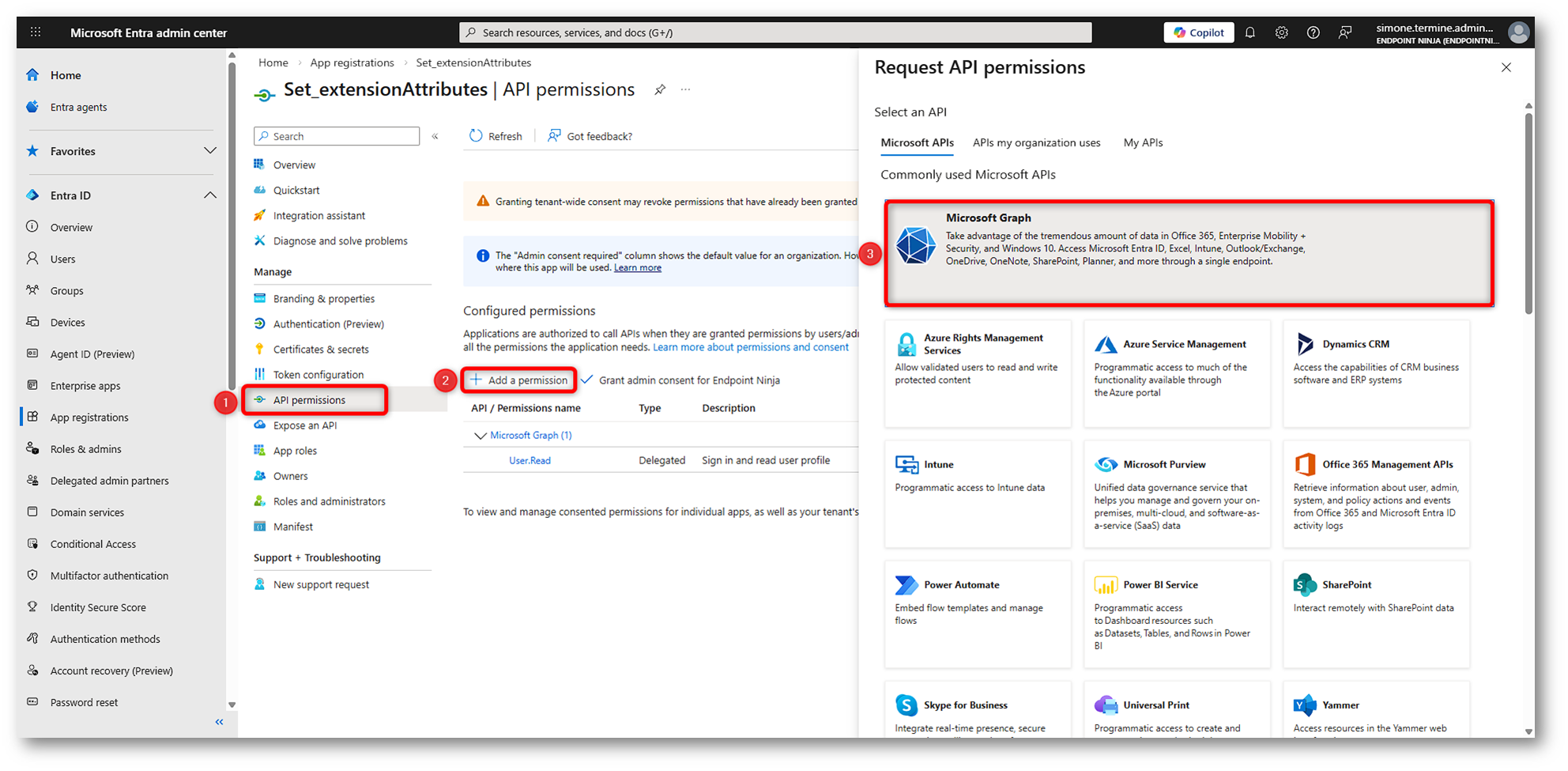1568x771 pixels.
Task: Open Enterprise apps in left navigation
Action: (85, 385)
